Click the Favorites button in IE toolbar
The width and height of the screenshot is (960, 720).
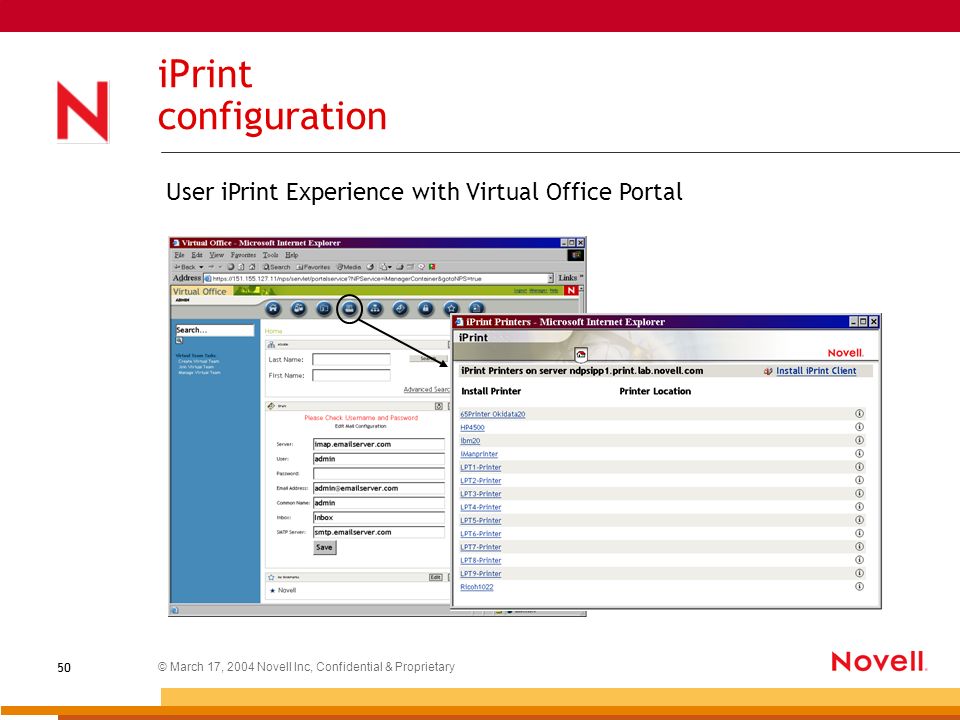point(313,267)
